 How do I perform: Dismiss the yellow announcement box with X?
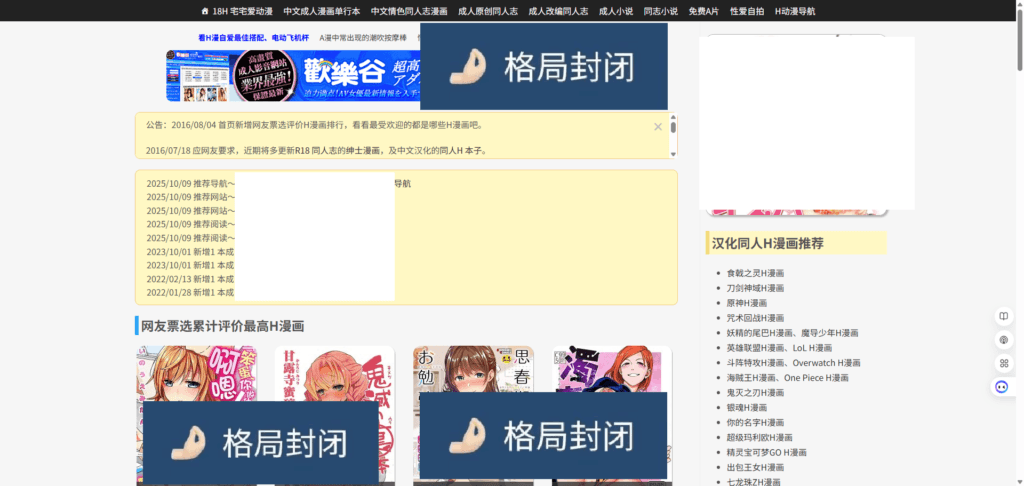click(658, 127)
